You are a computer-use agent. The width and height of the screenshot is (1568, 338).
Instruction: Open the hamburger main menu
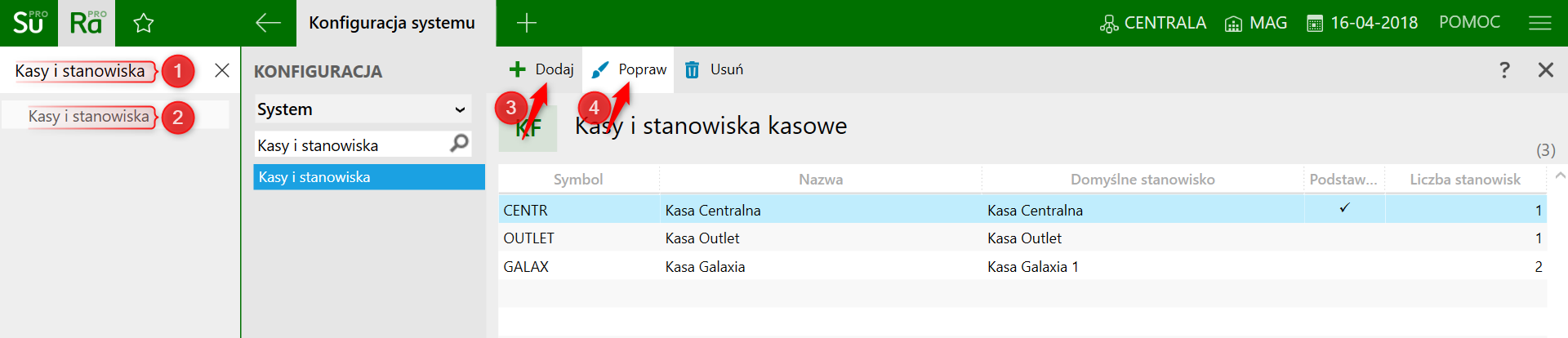(x=1539, y=23)
